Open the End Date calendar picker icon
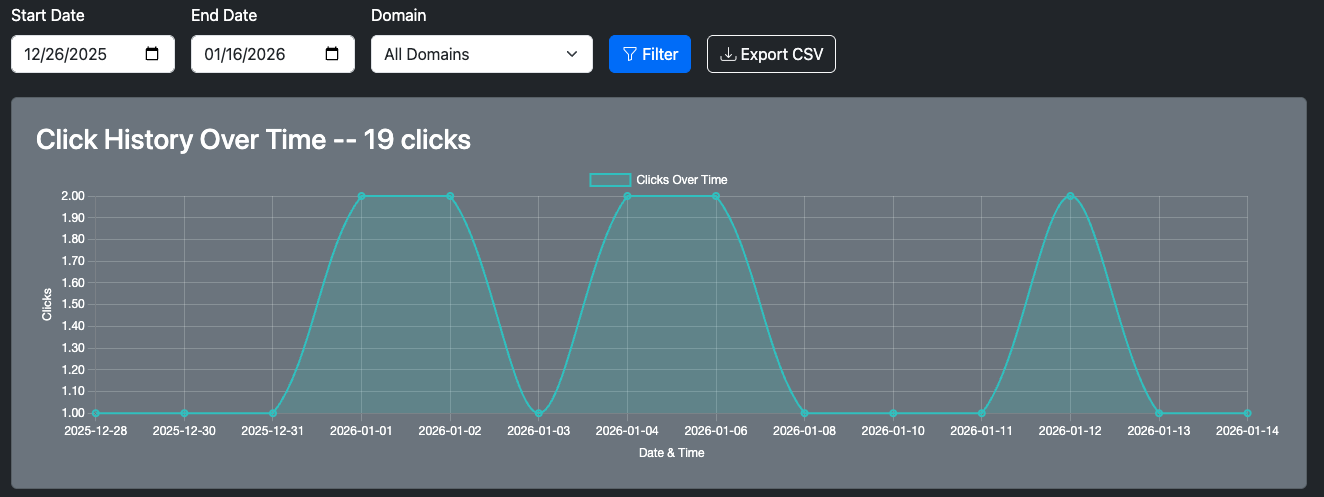The image size is (1324, 497). coord(332,54)
